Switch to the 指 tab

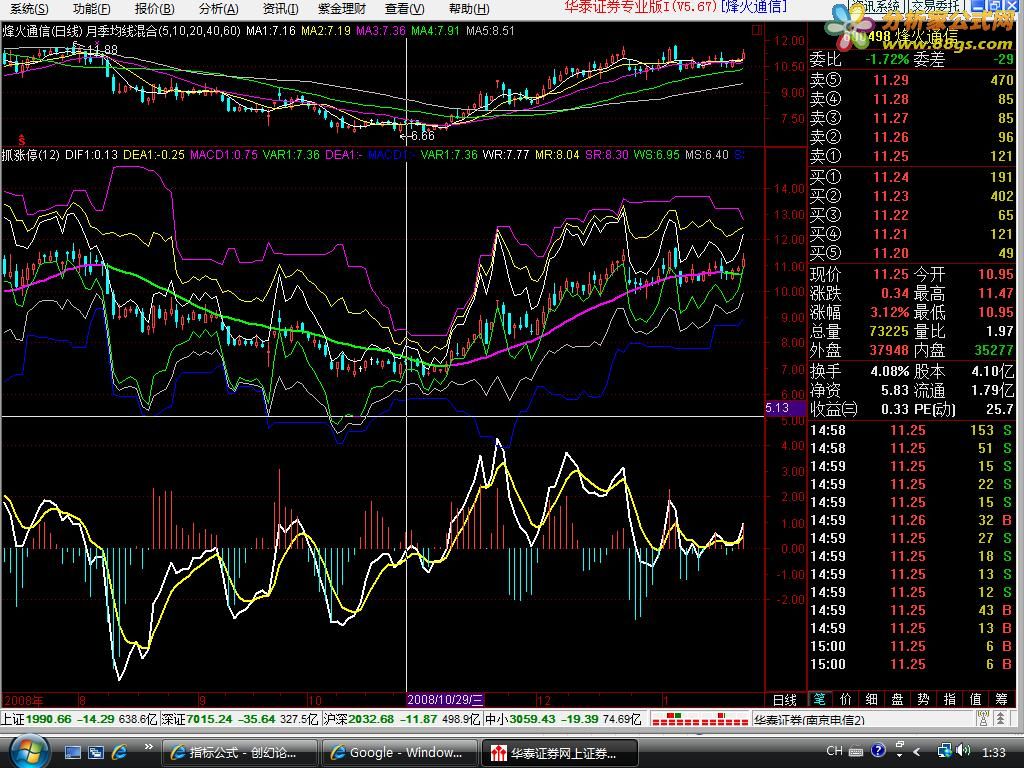tap(950, 699)
